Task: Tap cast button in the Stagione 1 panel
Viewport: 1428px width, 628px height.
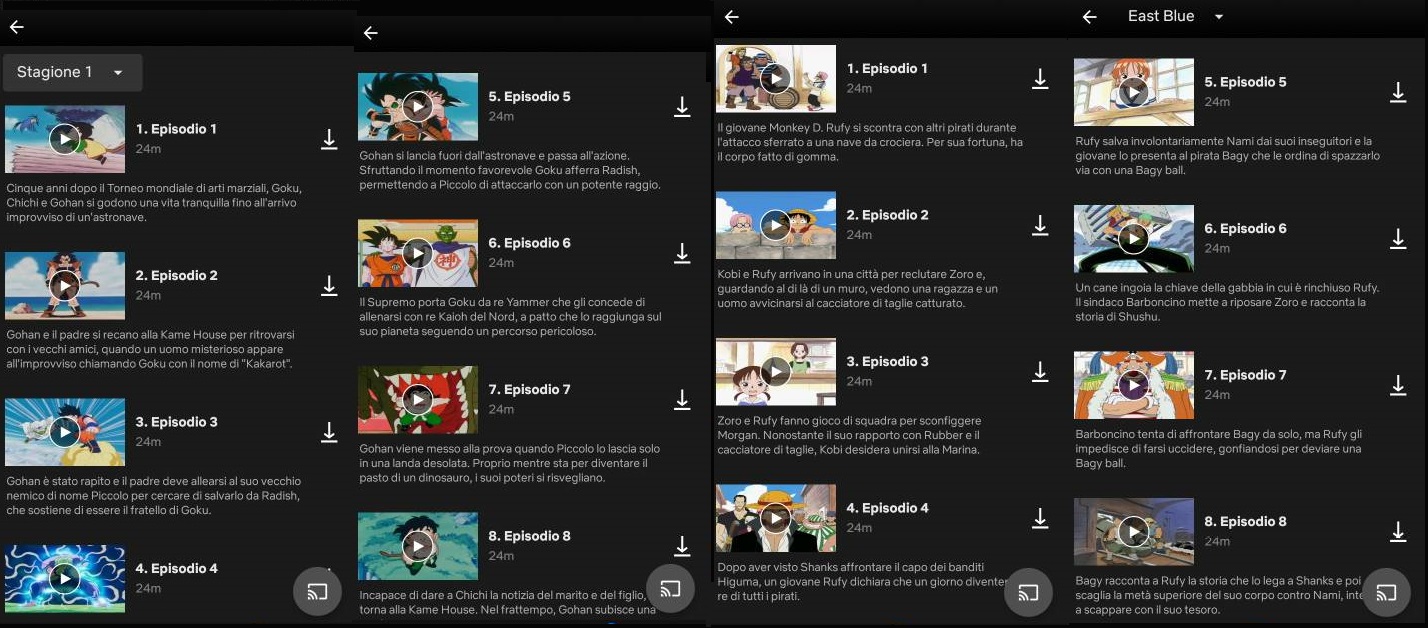Action: pyautogui.click(x=317, y=593)
